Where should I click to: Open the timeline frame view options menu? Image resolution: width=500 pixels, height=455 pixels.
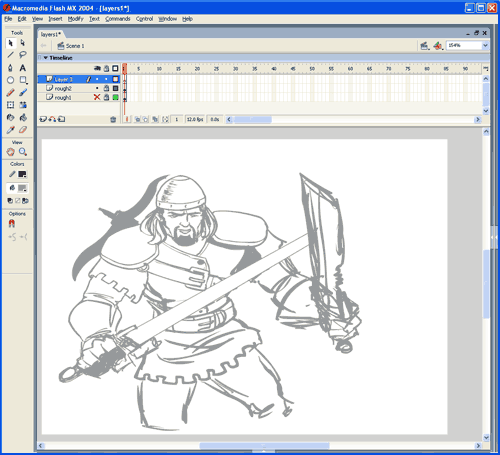tap(486, 69)
